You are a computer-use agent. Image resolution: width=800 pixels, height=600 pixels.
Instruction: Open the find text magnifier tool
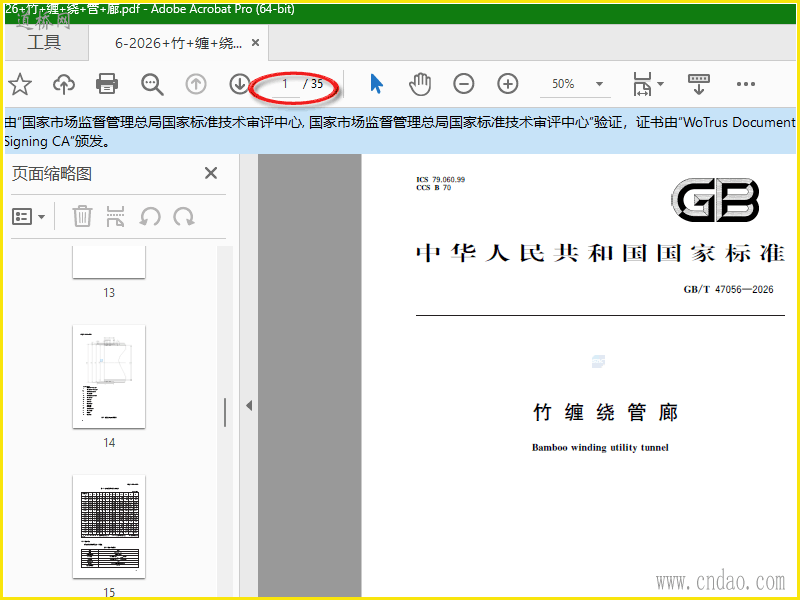(152, 84)
